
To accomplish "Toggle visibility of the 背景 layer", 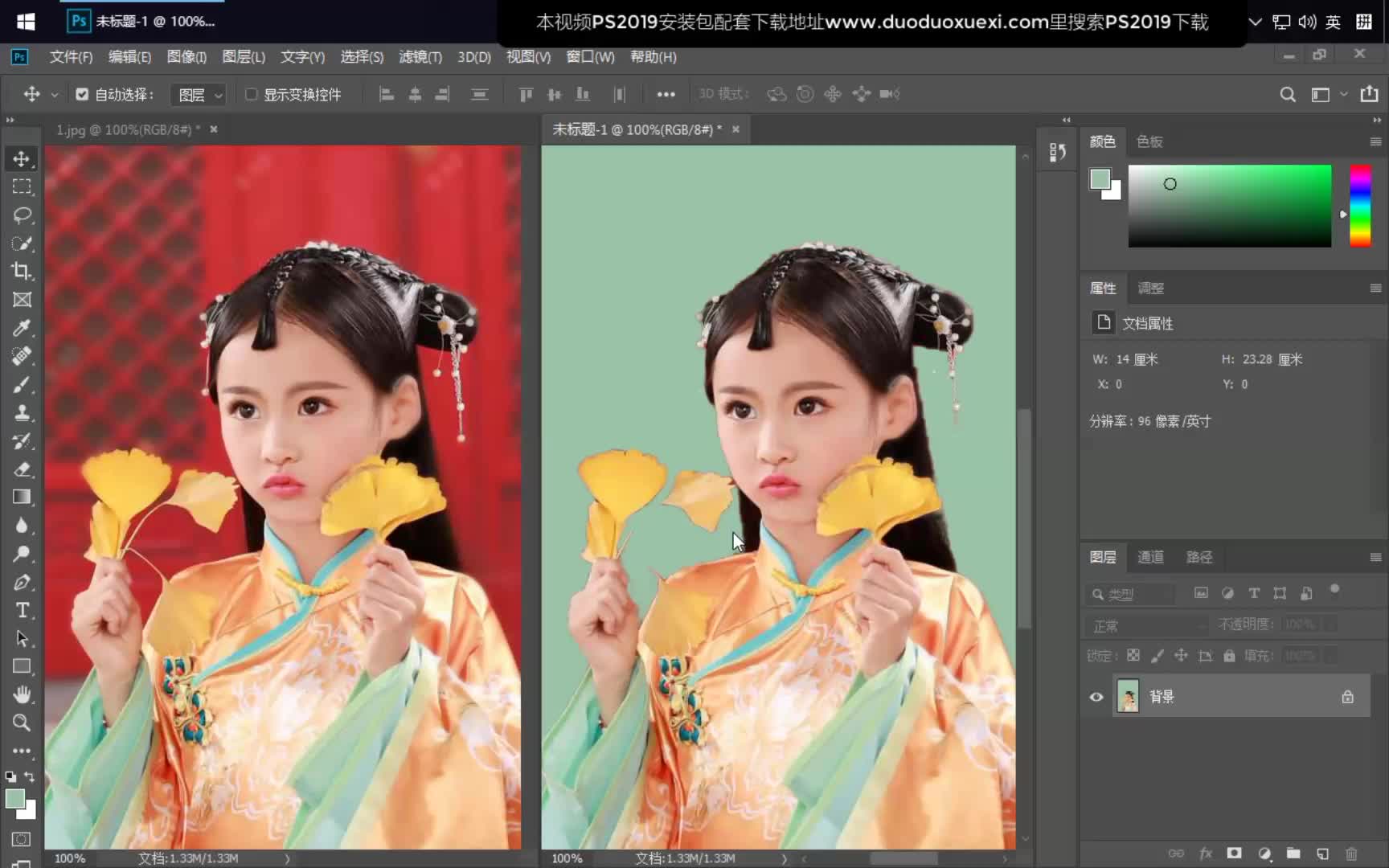I will (1096, 697).
